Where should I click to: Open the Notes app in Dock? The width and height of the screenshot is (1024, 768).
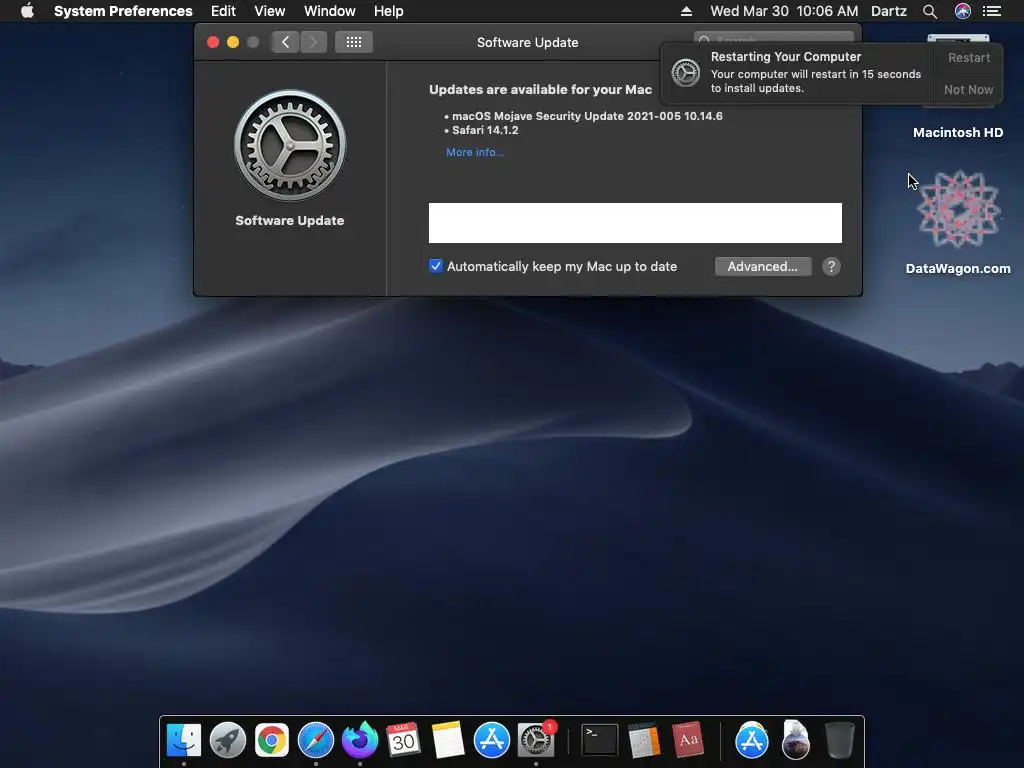(x=447, y=740)
